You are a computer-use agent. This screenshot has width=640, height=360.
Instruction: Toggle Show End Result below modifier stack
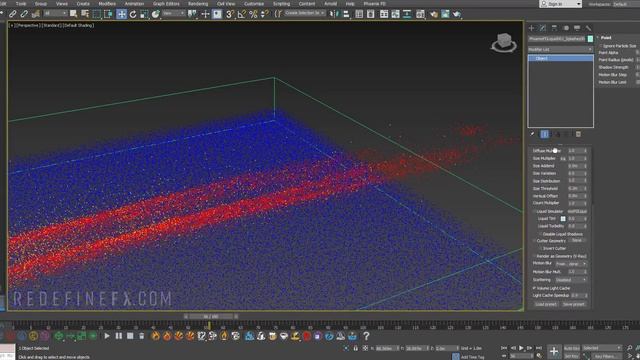(x=544, y=134)
